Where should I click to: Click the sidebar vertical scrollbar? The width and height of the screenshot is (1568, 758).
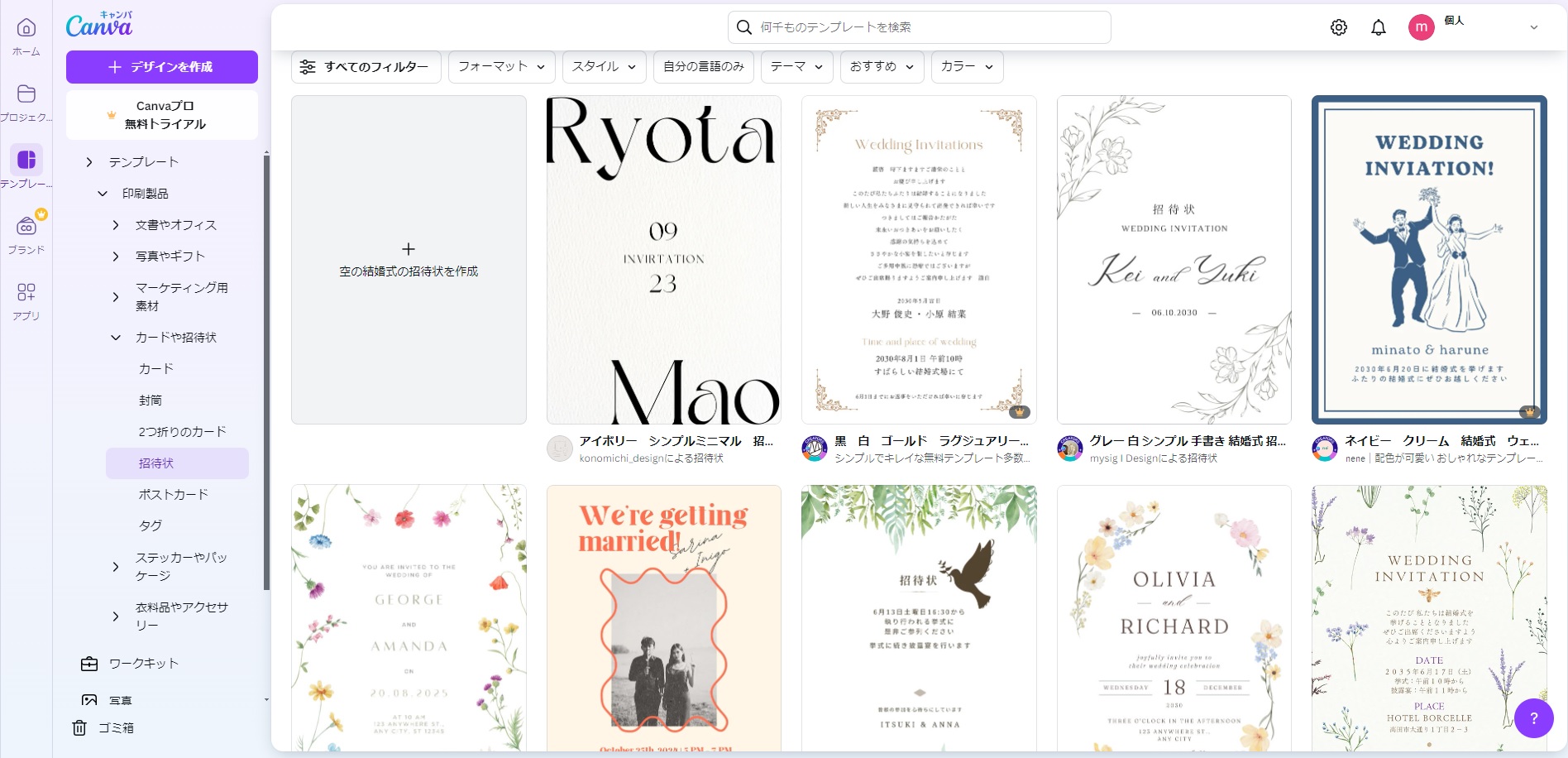click(266, 372)
